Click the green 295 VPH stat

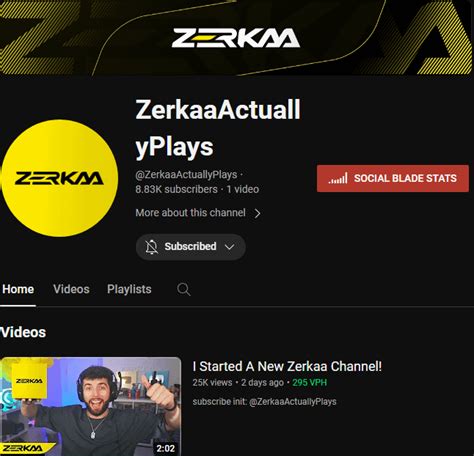310,382
